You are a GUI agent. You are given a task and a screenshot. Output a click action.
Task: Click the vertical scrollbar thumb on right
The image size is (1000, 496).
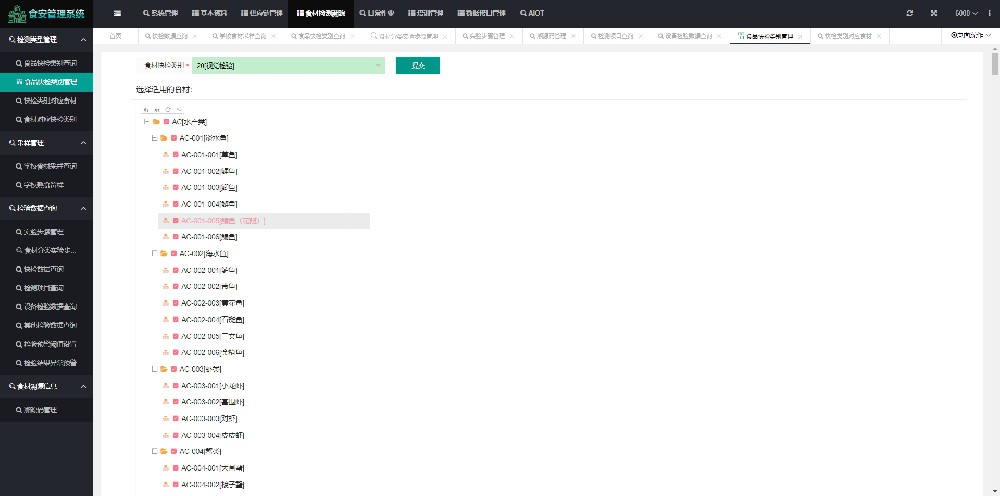994,63
